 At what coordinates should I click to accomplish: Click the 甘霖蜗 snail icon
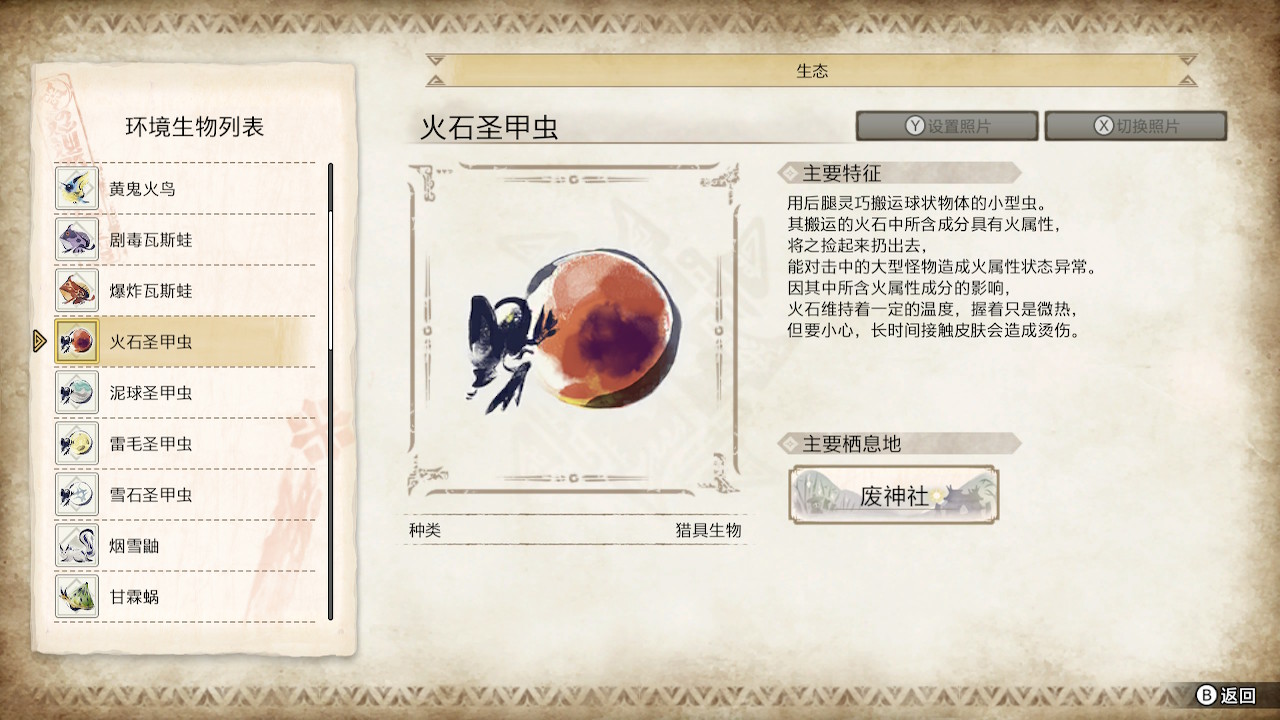(77, 596)
